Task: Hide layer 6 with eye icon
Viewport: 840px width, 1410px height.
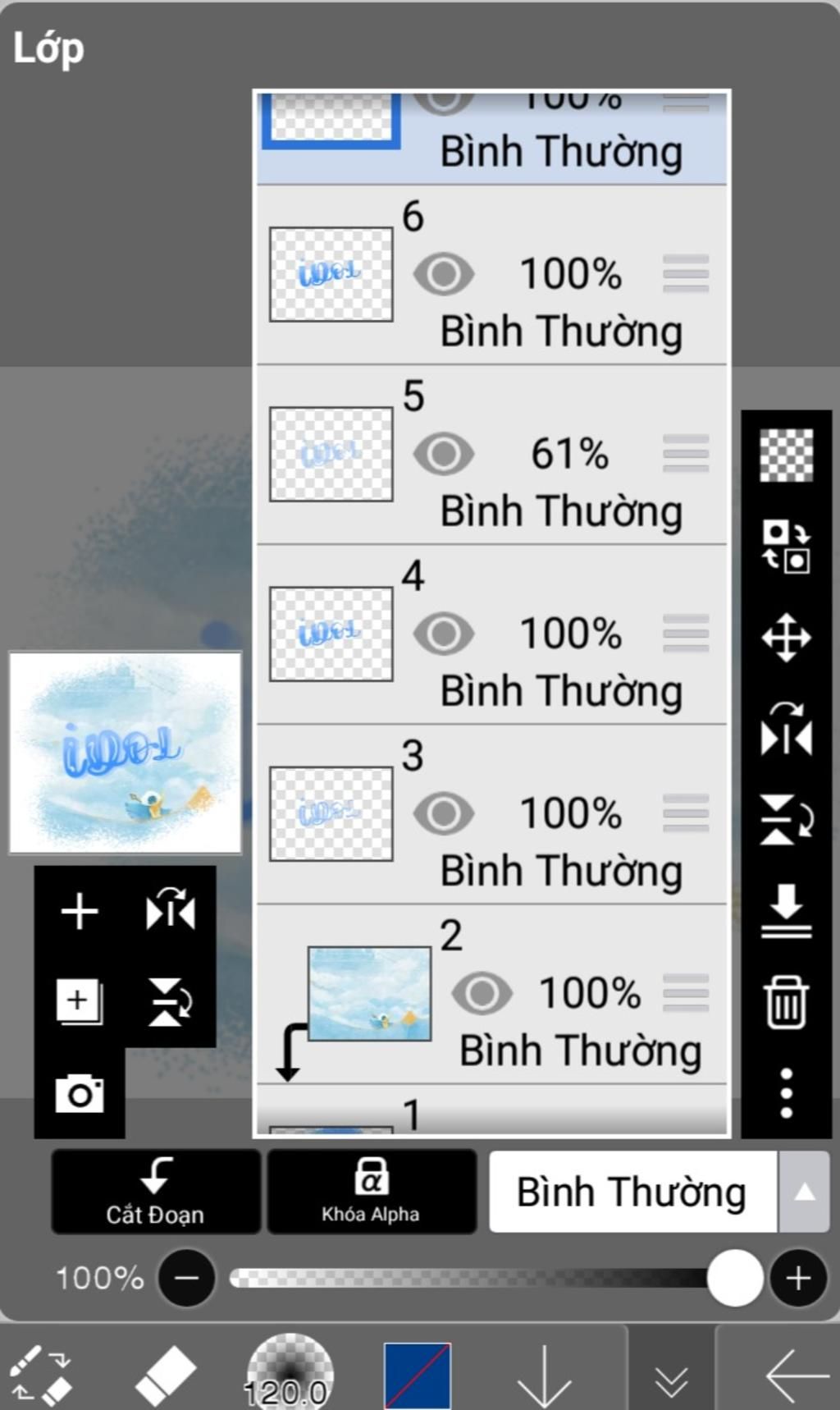Action: 444,274
